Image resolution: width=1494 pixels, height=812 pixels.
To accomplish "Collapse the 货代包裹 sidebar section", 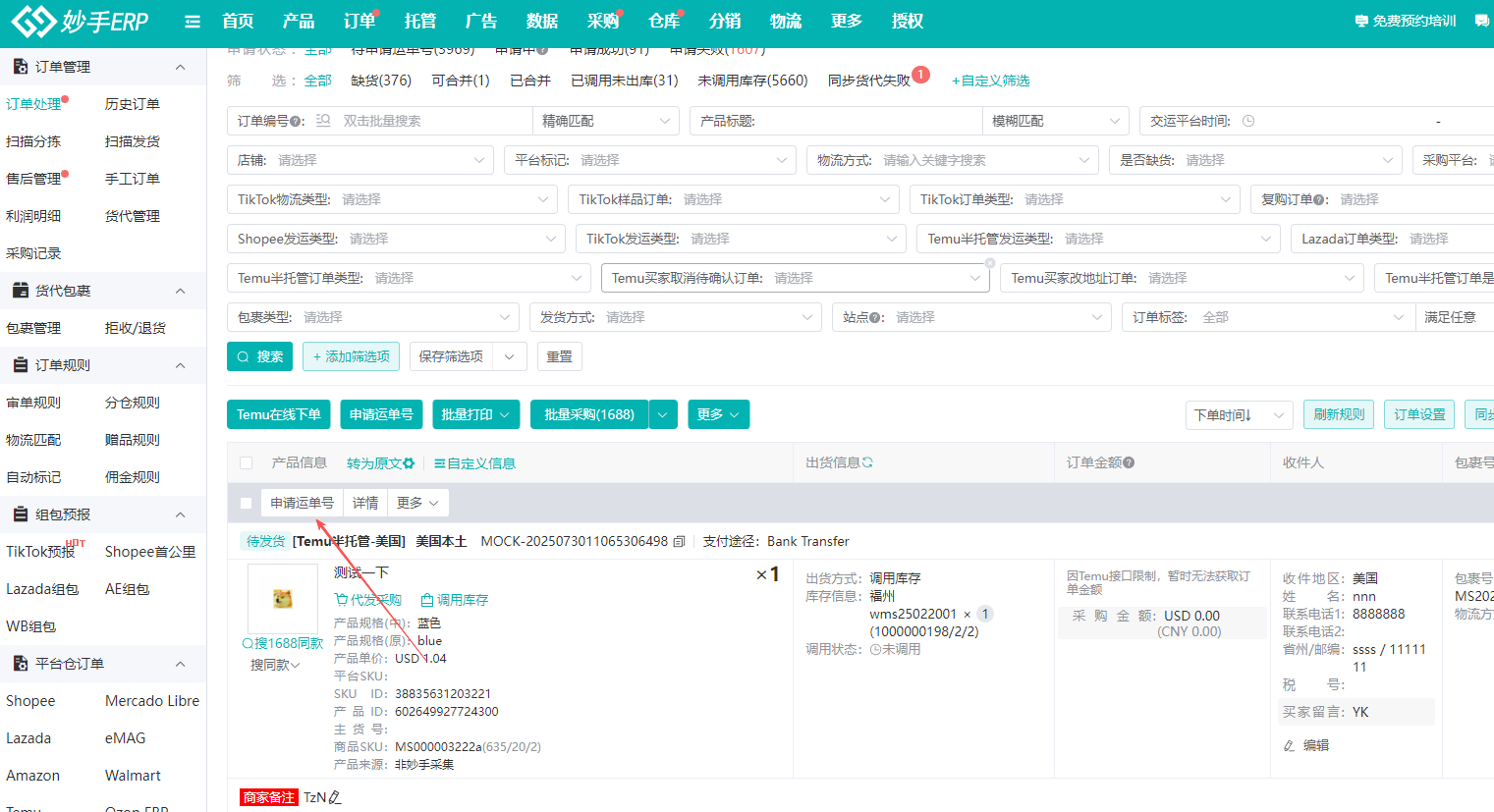I will (180, 291).
